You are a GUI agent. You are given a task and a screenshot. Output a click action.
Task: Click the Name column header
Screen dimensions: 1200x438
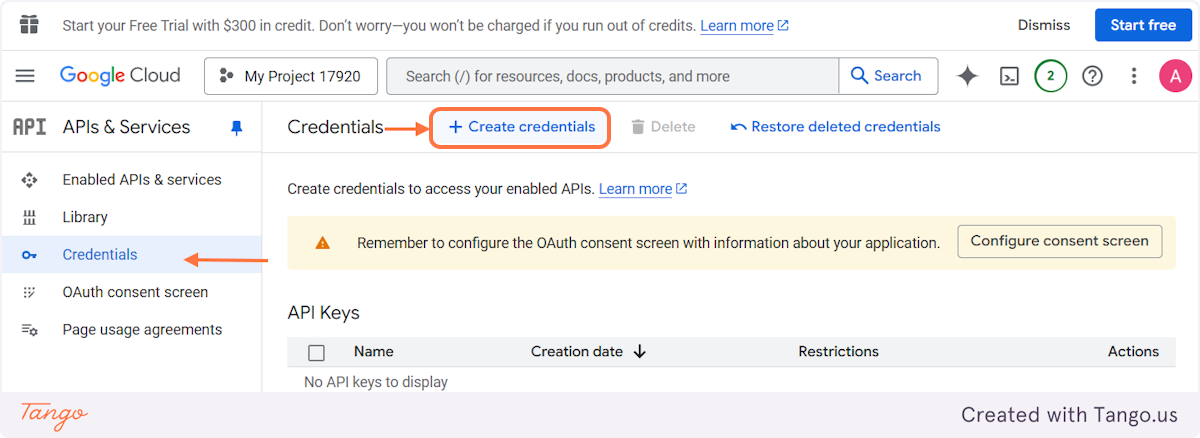[x=374, y=352]
